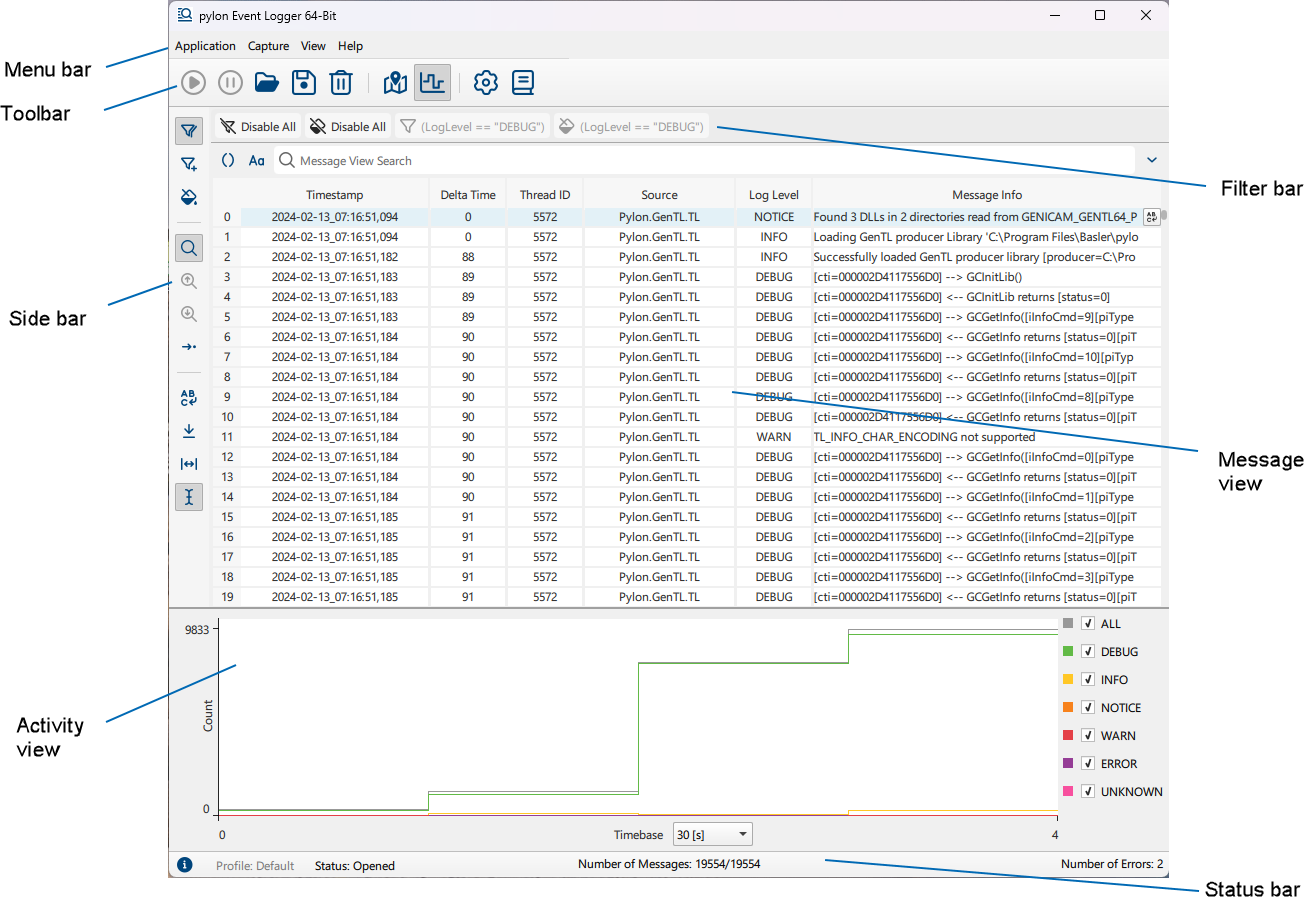Image resolution: width=1310 pixels, height=900 pixels.
Task: Click the red WARN legend color swatch
Action: [x=1068, y=736]
